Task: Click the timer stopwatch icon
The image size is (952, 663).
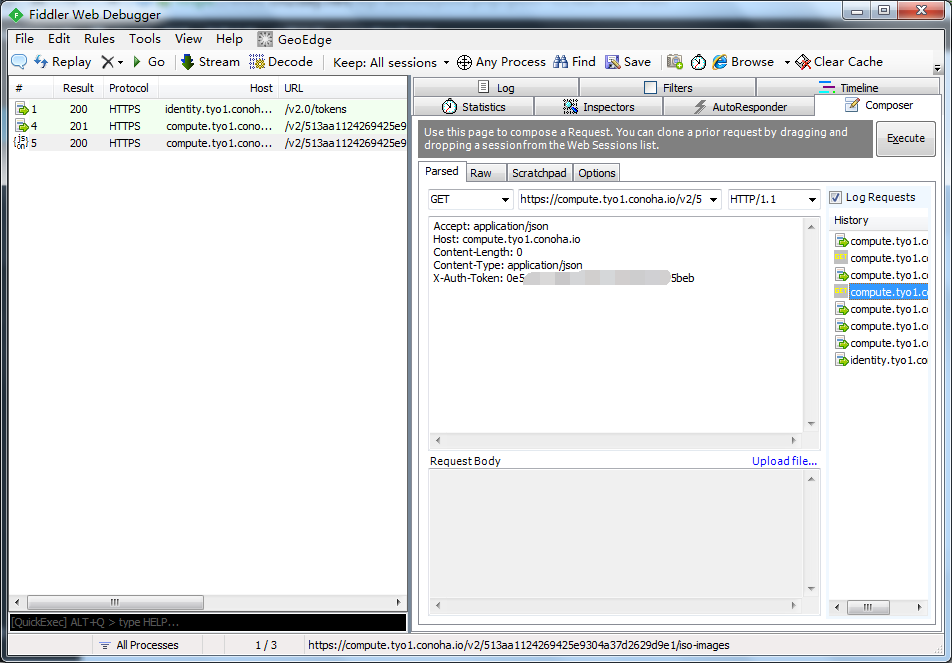Action: coord(698,62)
